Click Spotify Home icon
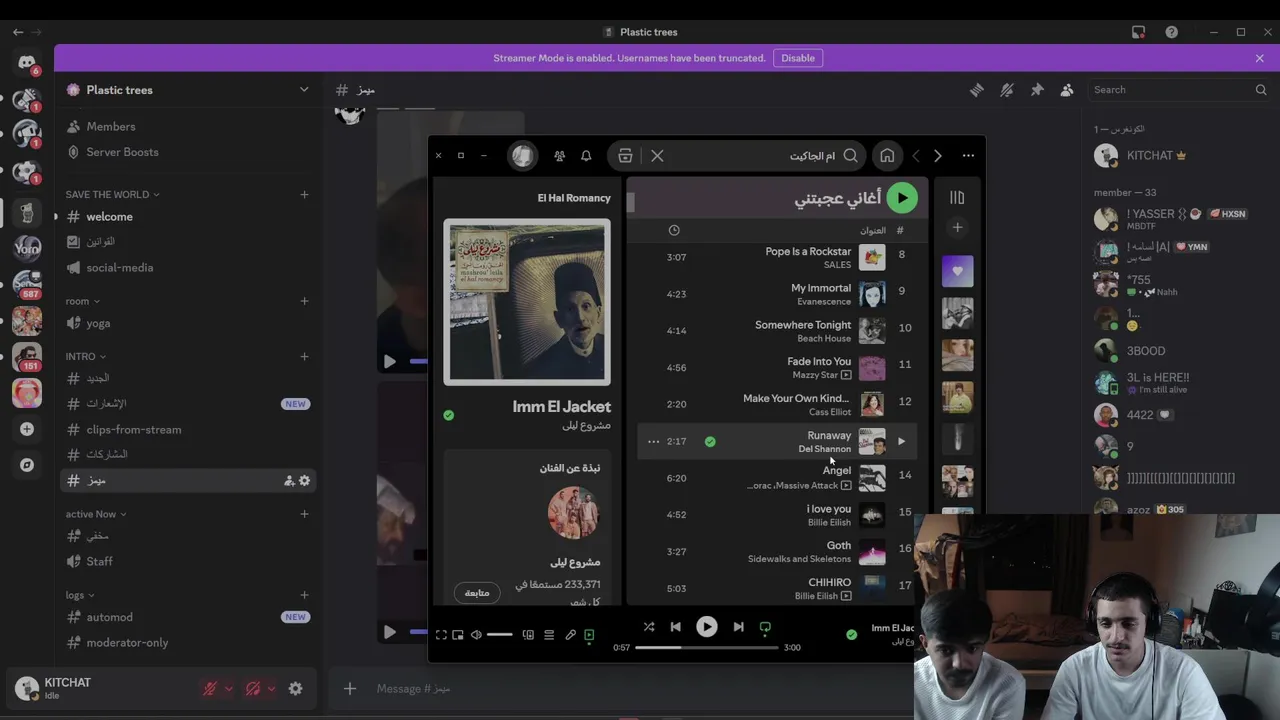Screen dimensions: 1280x720 pyautogui.click(x=887, y=156)
